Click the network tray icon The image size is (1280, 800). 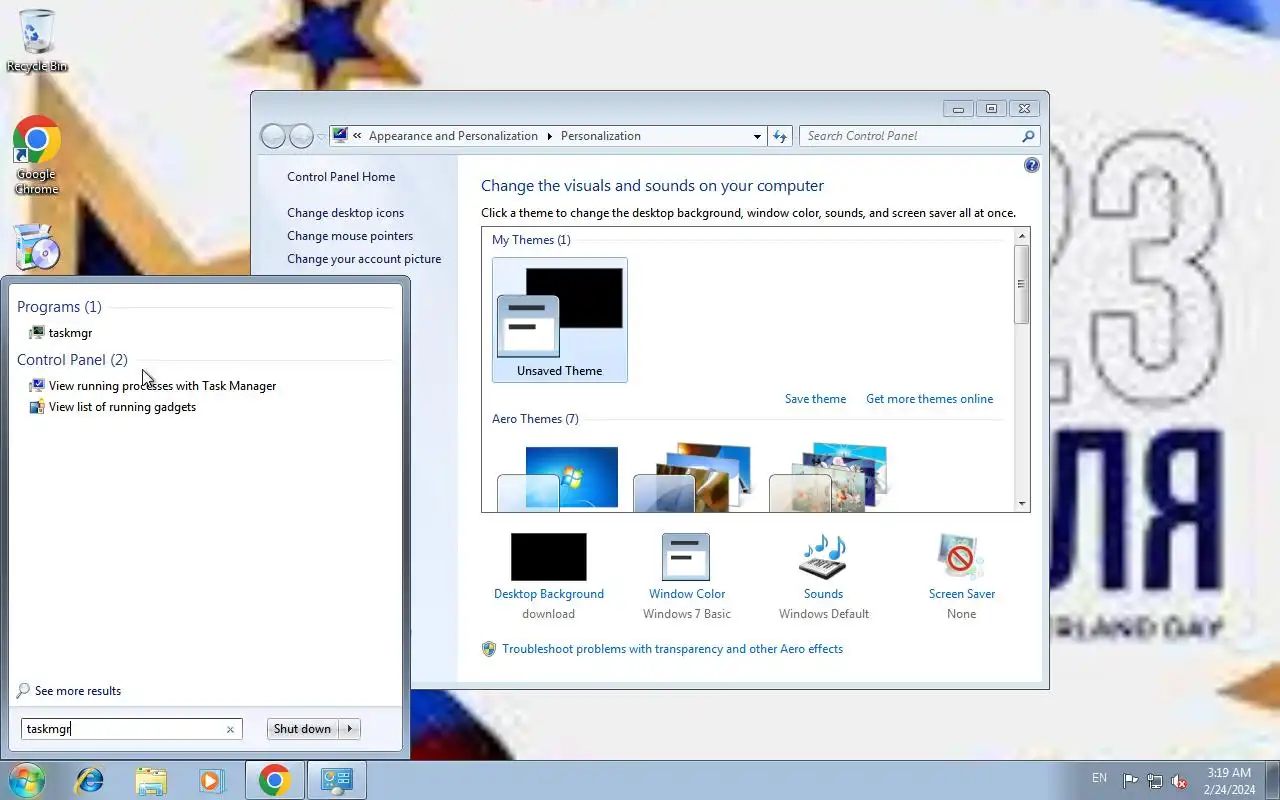[x=1155, y=781]
